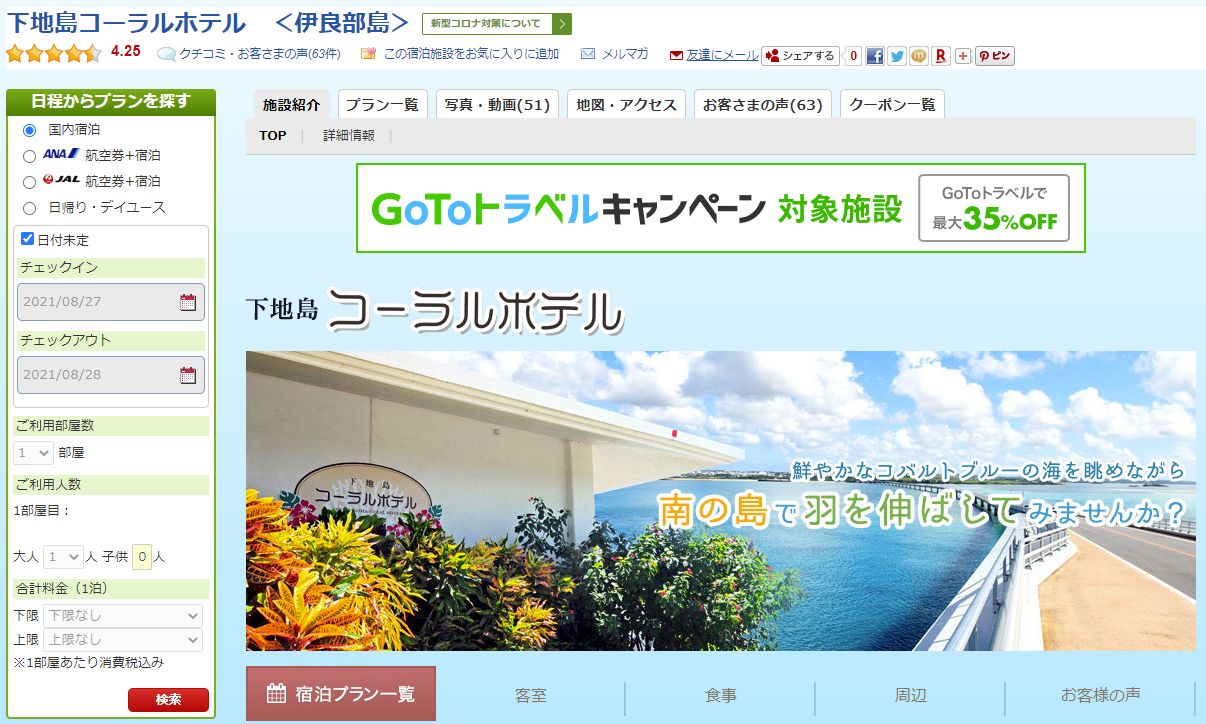Uncheck the 日付未定 checkbox

[28, 239]
